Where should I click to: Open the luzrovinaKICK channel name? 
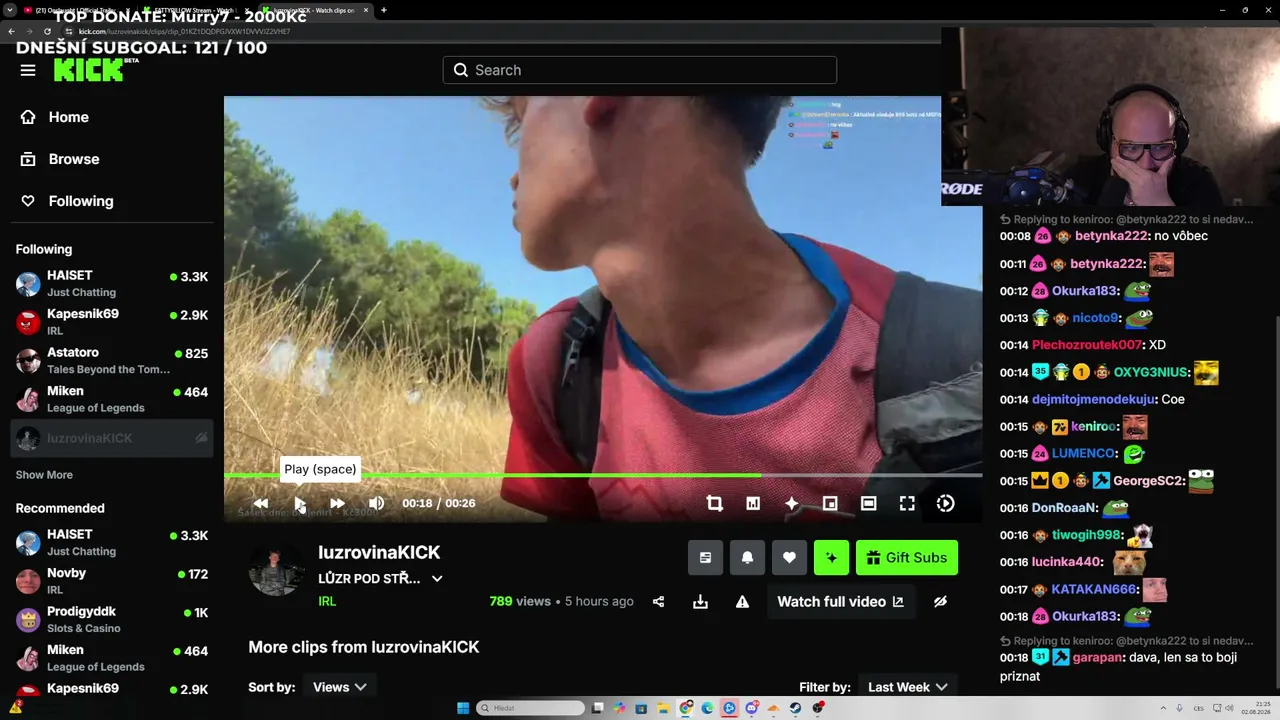point(379,553)
